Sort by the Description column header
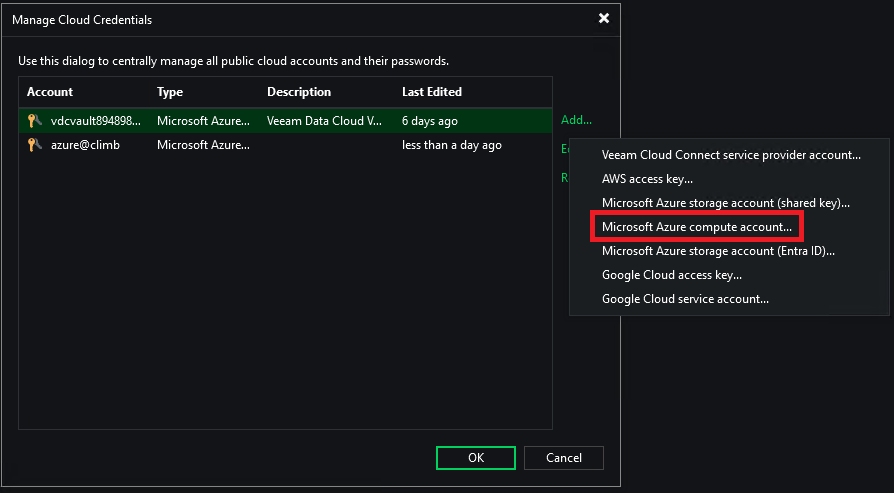Screen dimensions: 894x493 (298, 92)
